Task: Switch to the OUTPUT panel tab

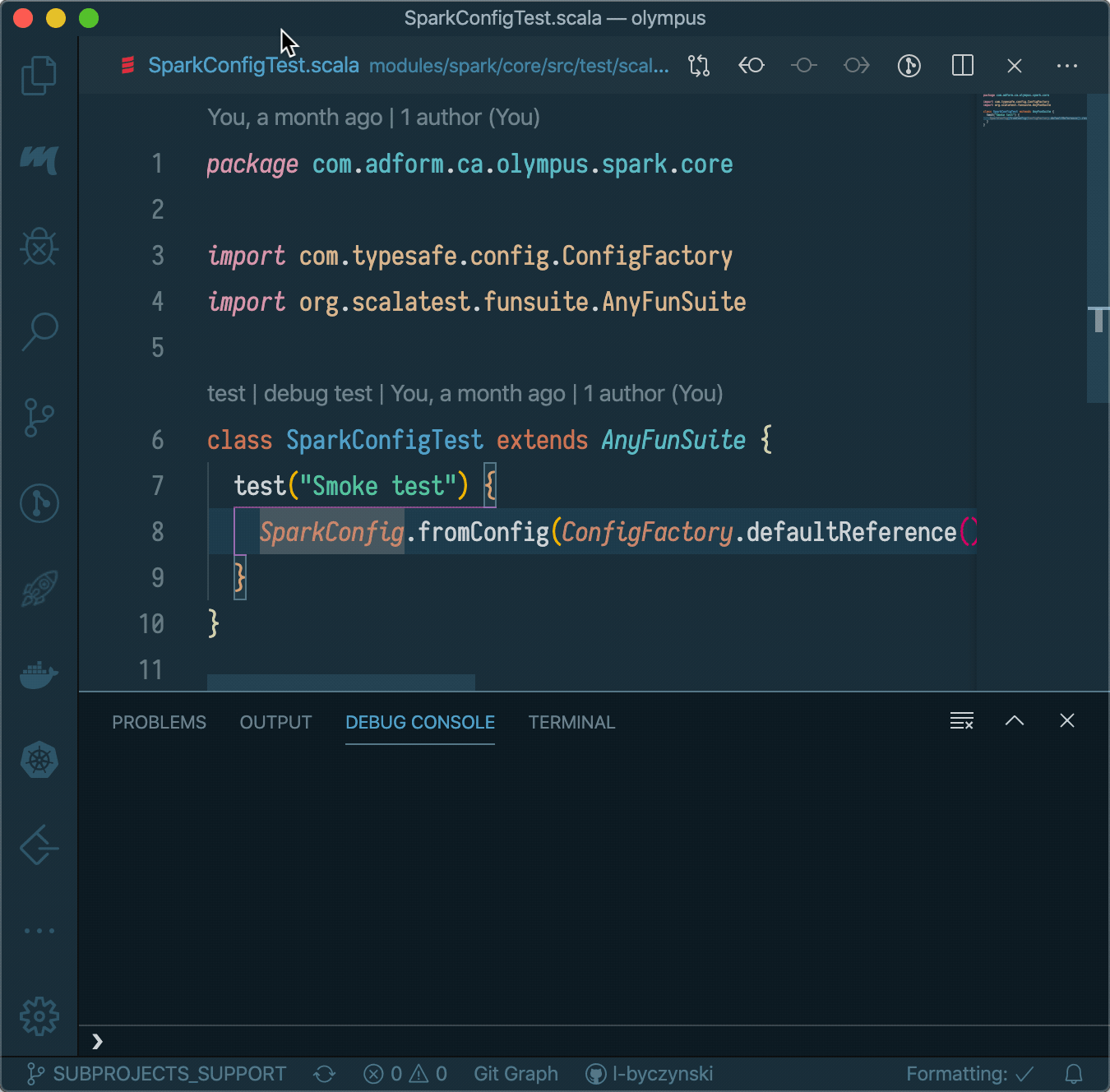Action: [x=275, y=722]
